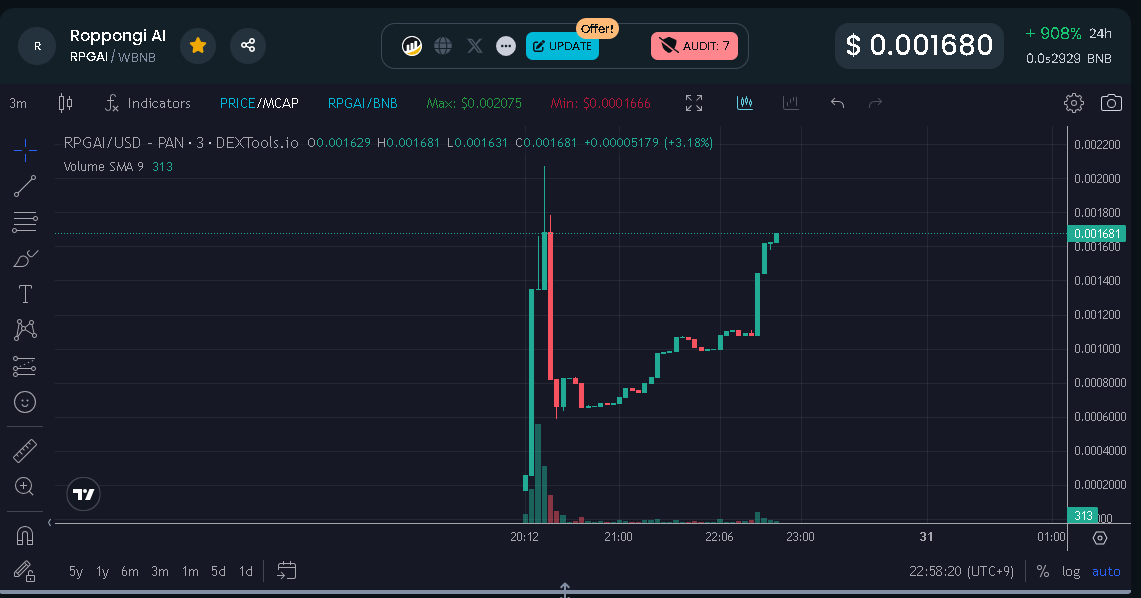1141x598 pixels.
Task: Click the 313 volume value label
Action: click(1084, 515)
